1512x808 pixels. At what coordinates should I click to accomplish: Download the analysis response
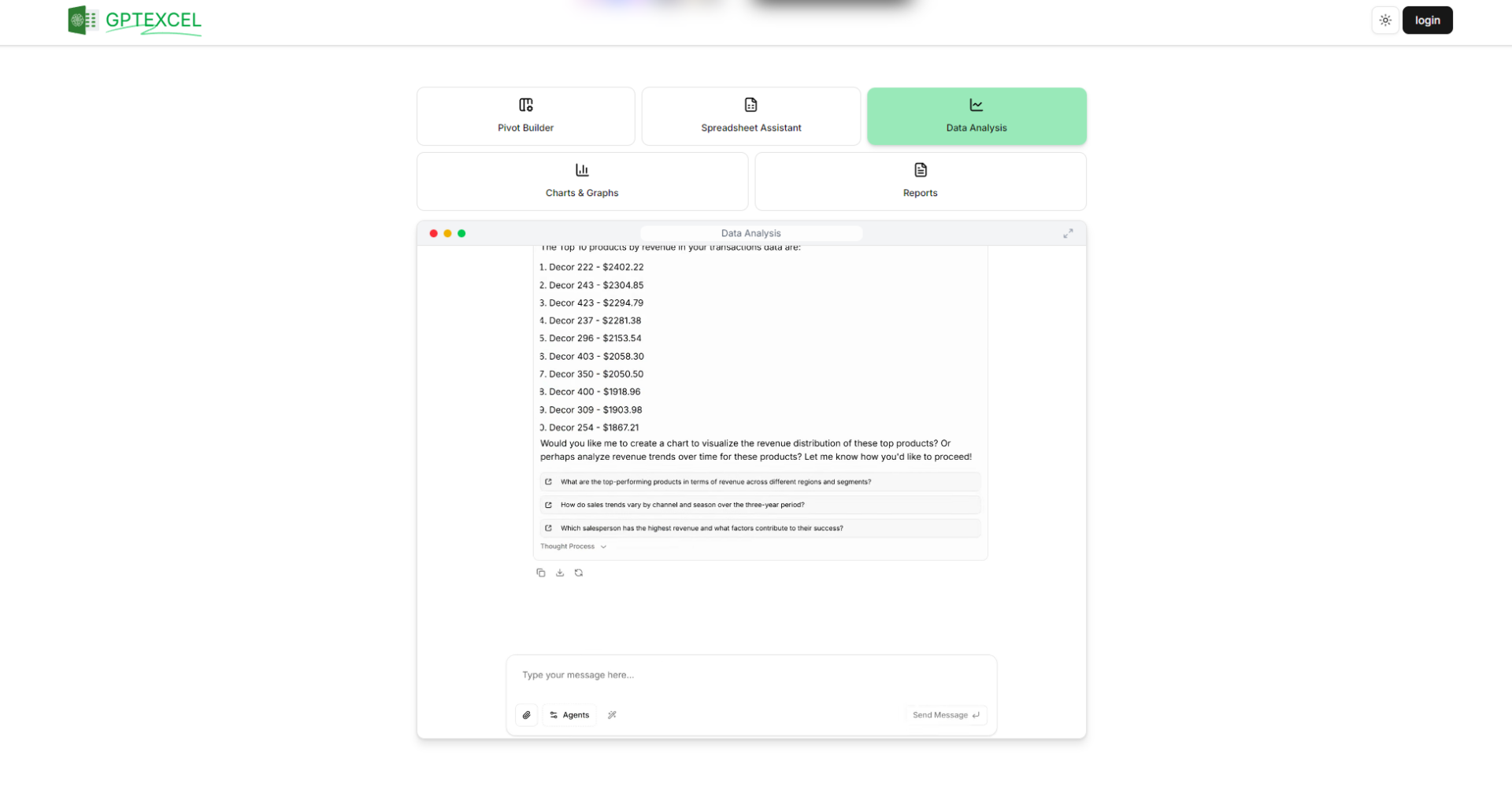tap(560, 573)
